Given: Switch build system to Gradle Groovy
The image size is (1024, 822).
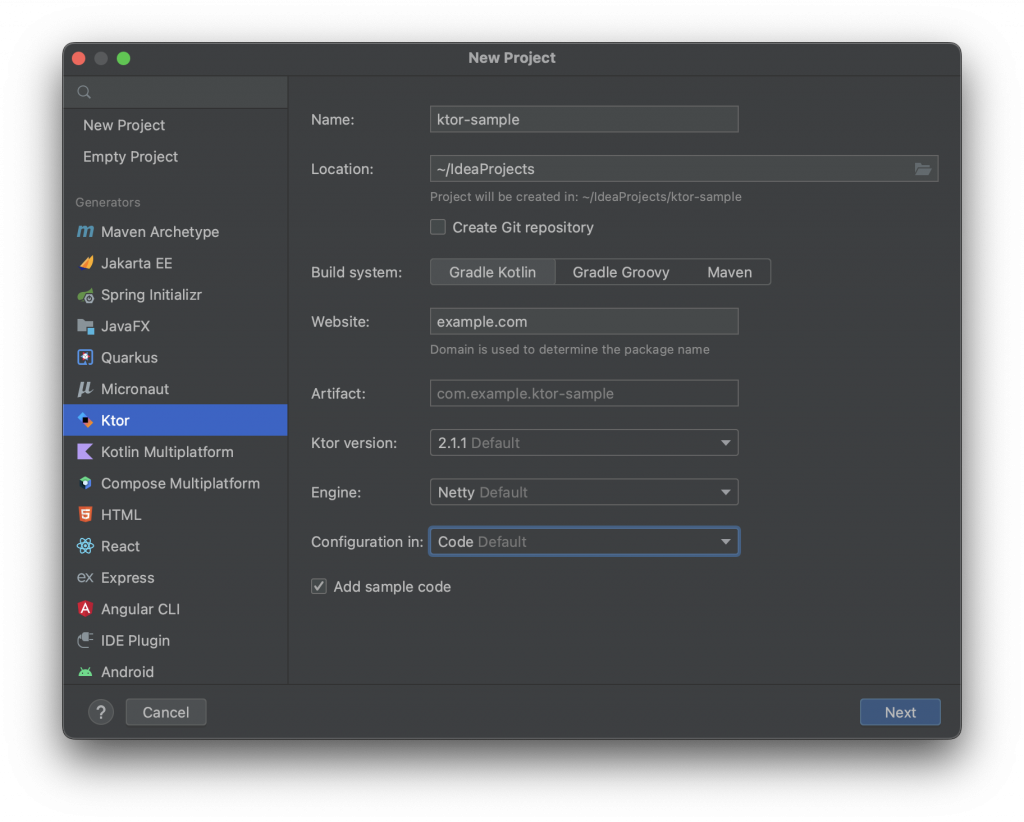Looking at the screenshot, I should [x=621, y=272].
